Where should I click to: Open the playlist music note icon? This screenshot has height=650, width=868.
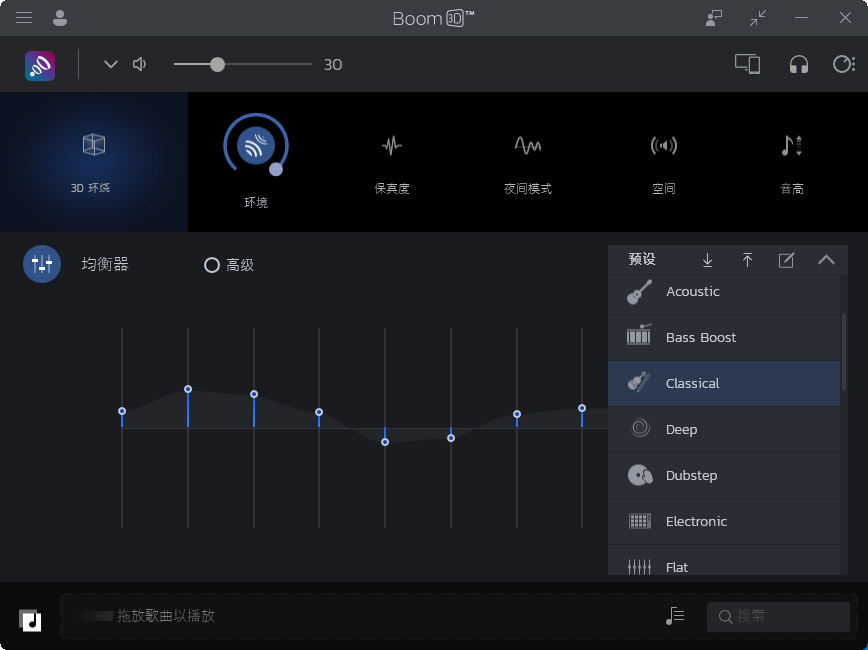click(675, 616)
